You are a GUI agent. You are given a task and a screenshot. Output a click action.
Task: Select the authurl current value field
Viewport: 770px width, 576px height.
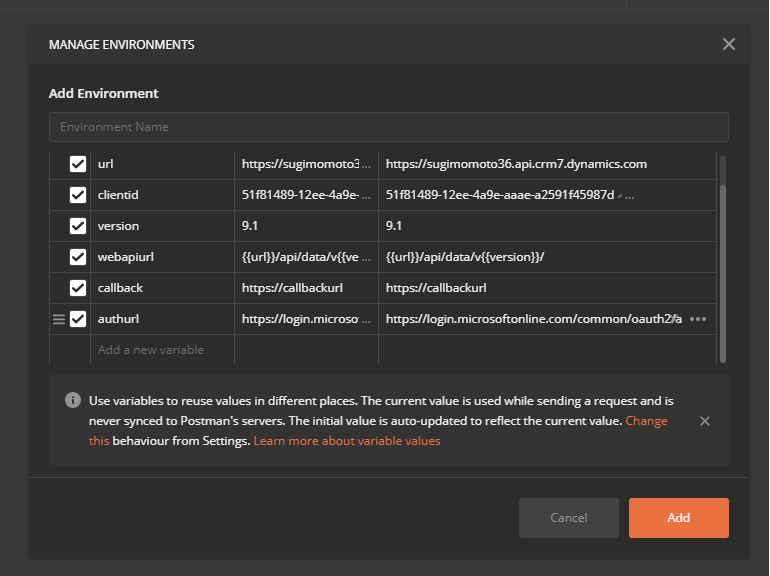pyautogui.click(x=532, y=319)
